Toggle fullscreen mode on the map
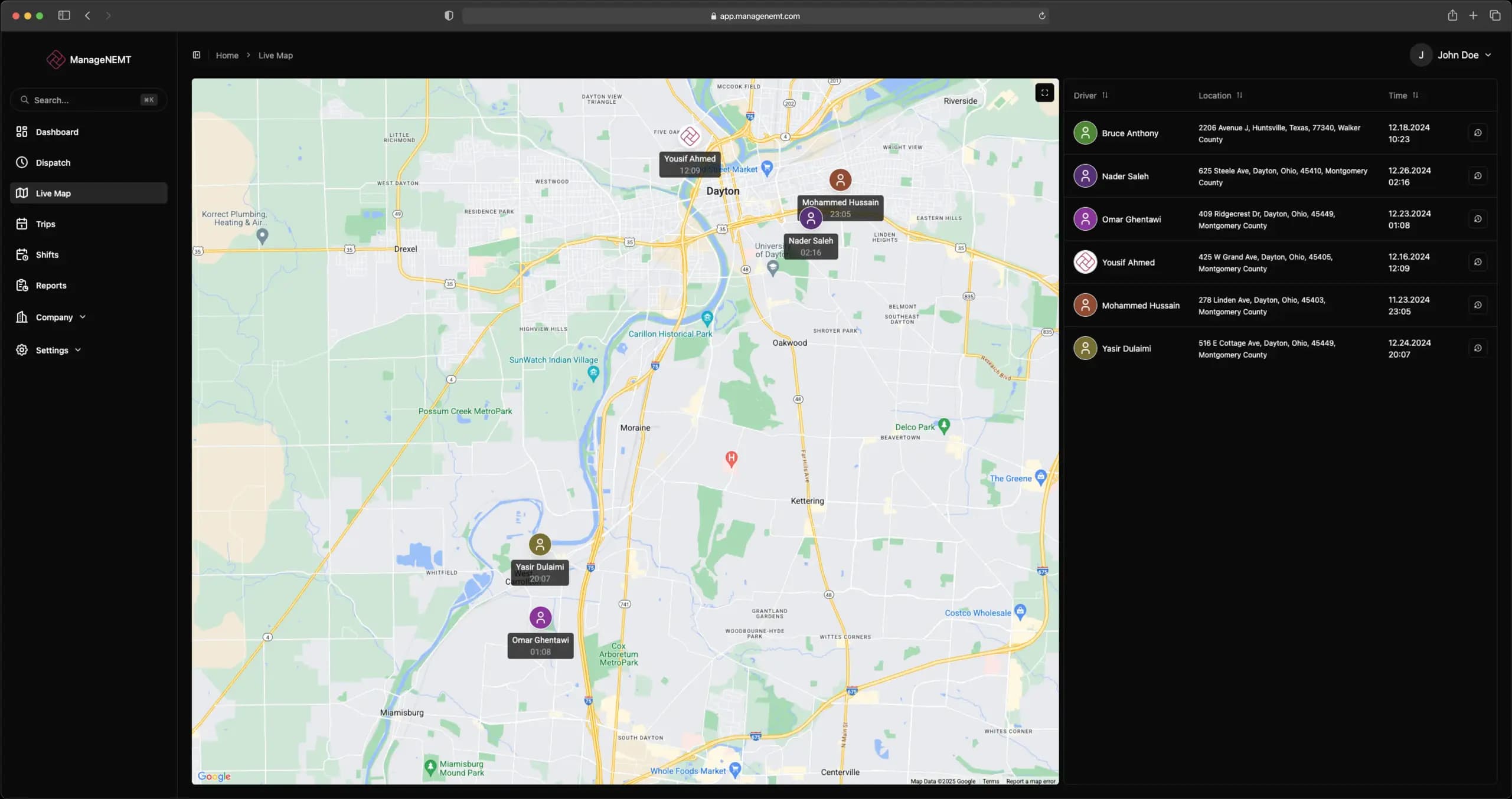The image size is (1512, 799). point(1044,93)
